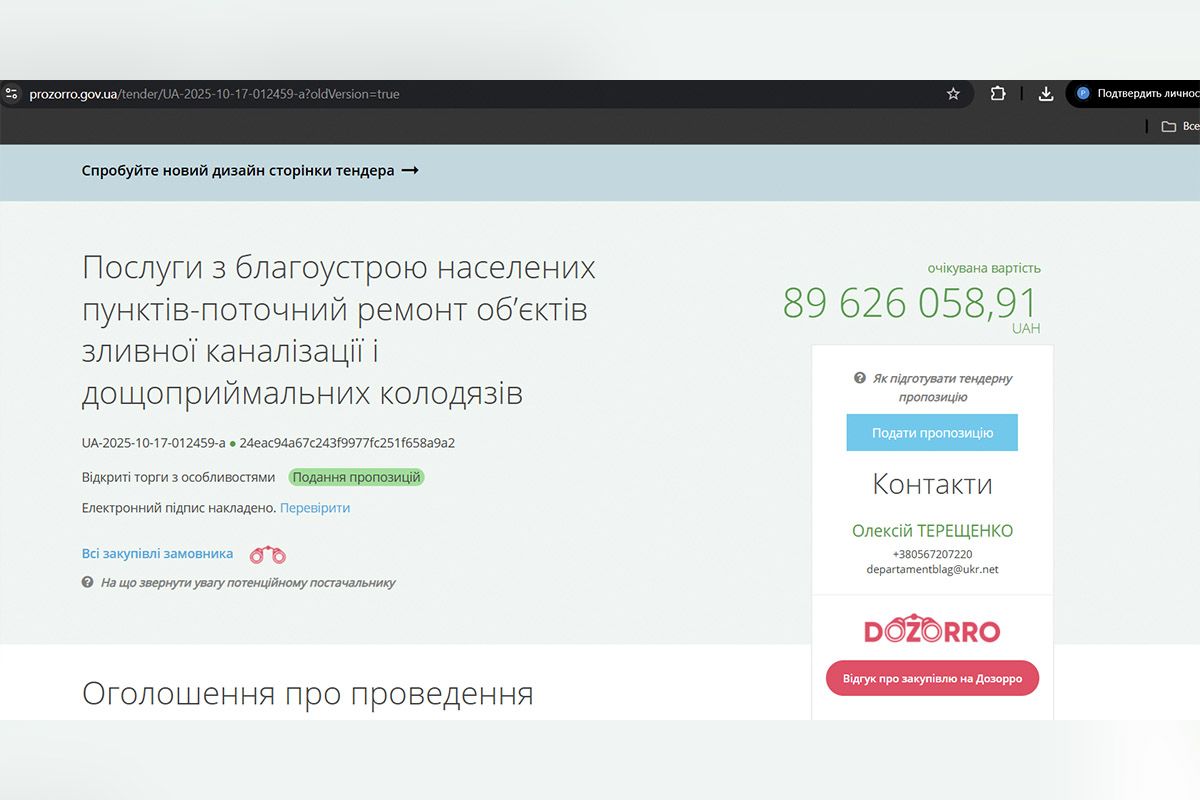The height and width of the screenshot is (800, 1200).
Task: Click the site information icon in the address bar
Action: (x=12, y=93)
